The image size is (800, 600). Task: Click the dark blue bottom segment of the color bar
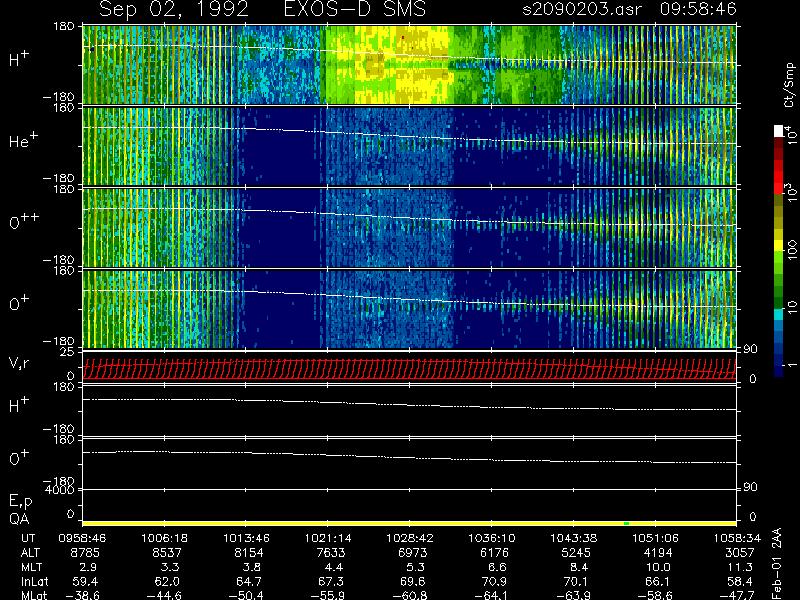779,370
